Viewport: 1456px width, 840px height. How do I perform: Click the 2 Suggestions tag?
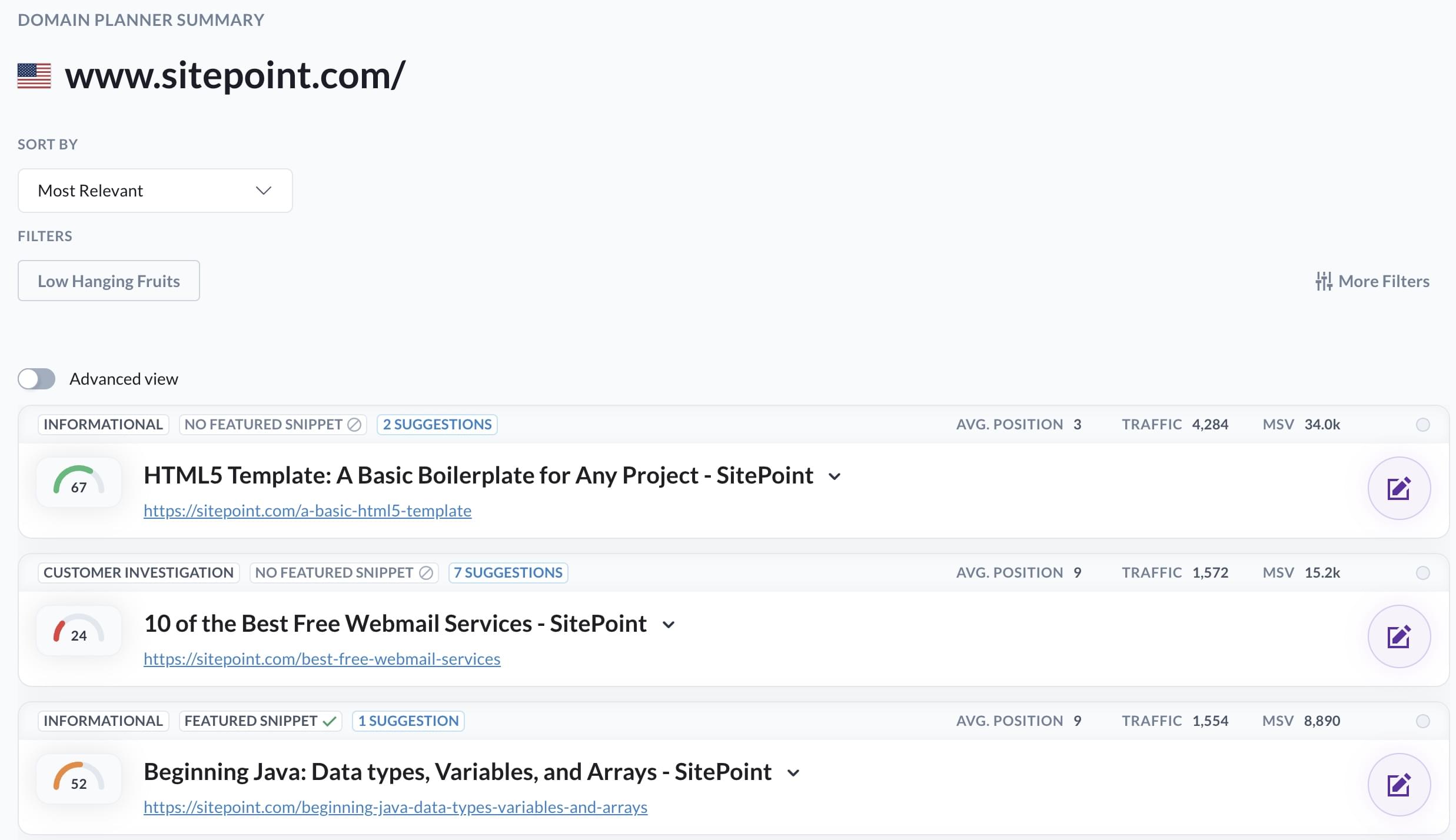coord(437,425)
